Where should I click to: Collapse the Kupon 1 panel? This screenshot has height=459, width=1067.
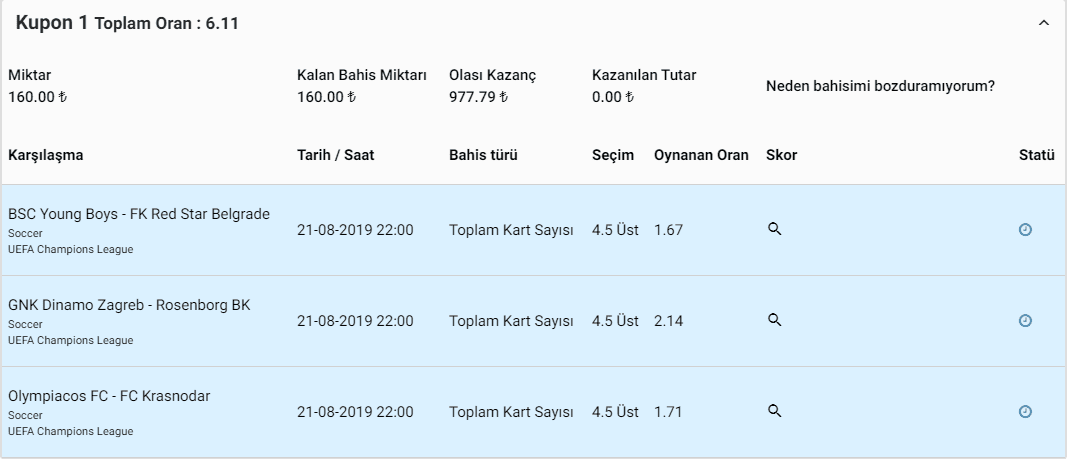pyautogui.click(x=1044, y=23)
